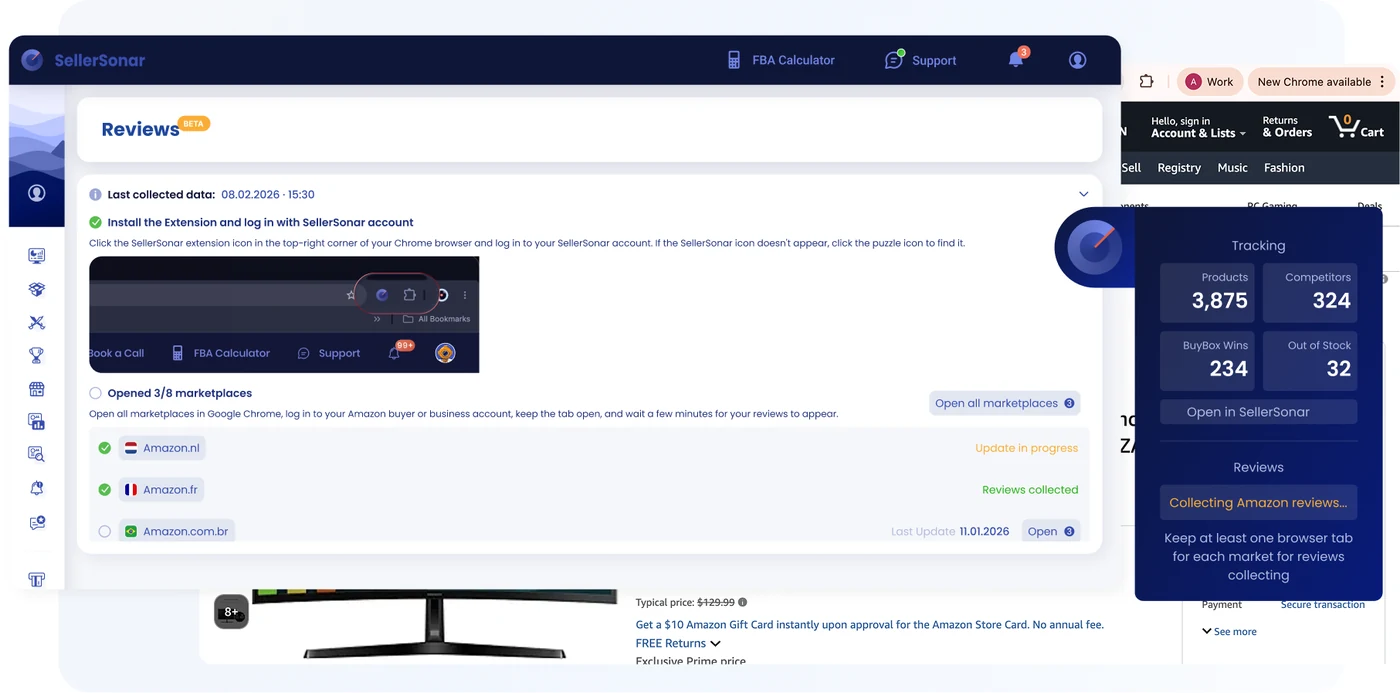1400x693 pixels.
Task: Click BuyBox Wins 234 tile
Action: 1208,360
